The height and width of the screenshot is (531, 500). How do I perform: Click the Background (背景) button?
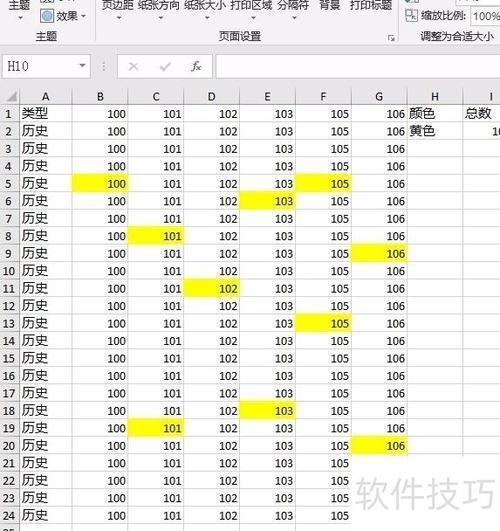(x=330, y=5)
